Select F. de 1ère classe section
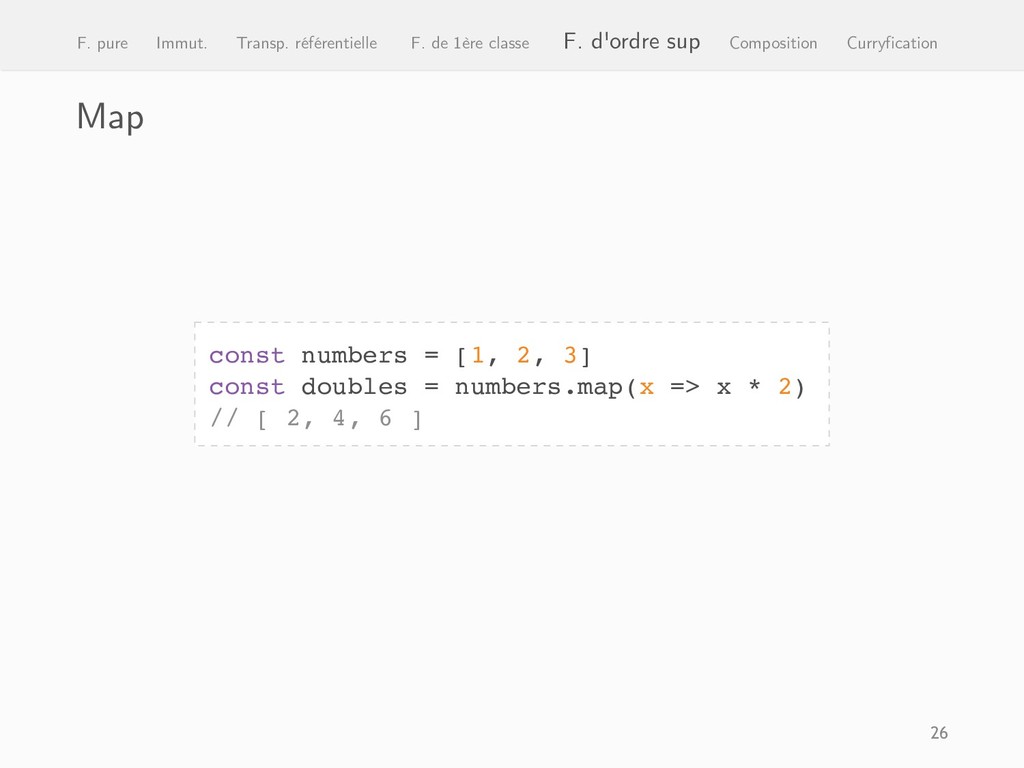The width and height of the screenshot is (1024, 768). coord(470,43)
